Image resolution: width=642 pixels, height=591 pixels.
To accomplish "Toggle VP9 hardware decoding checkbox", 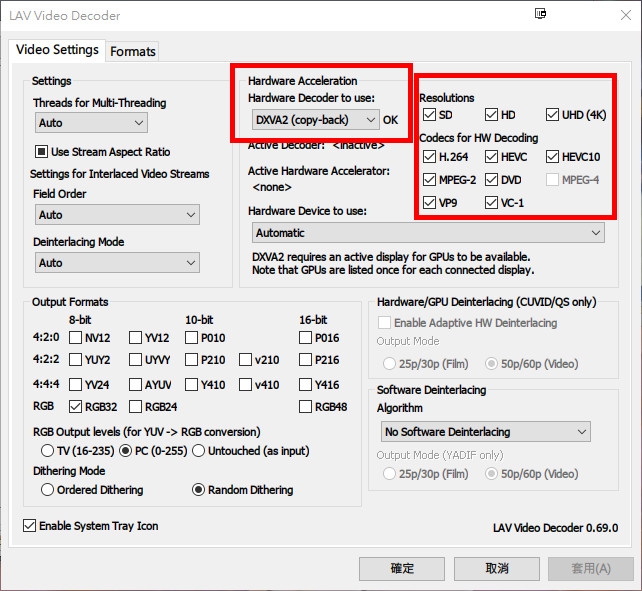I will pyautogui.click(x=429, y=202).
